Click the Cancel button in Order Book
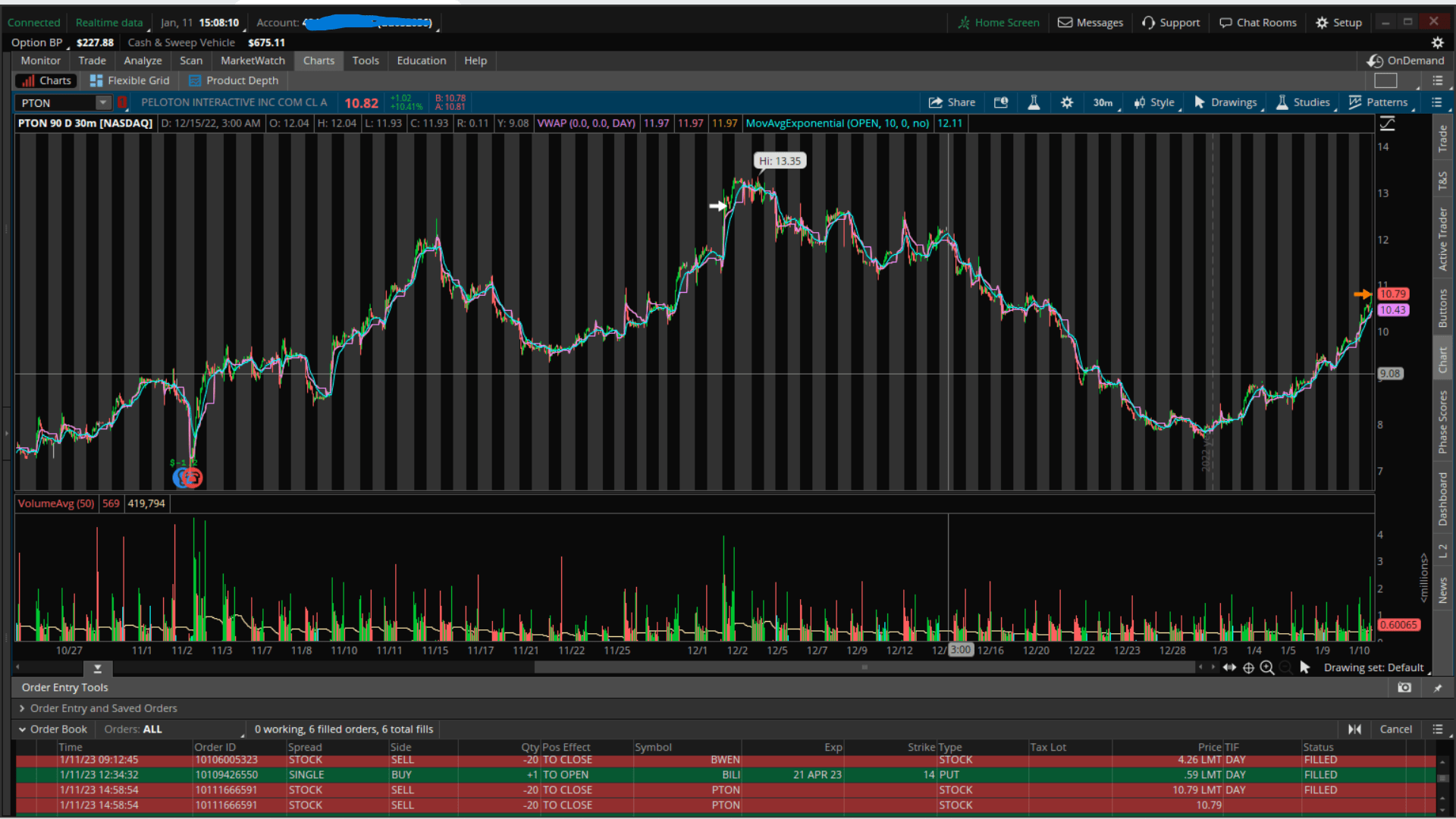The width and height of the screenshot is (1456, 819). [x=1395, y=729]
